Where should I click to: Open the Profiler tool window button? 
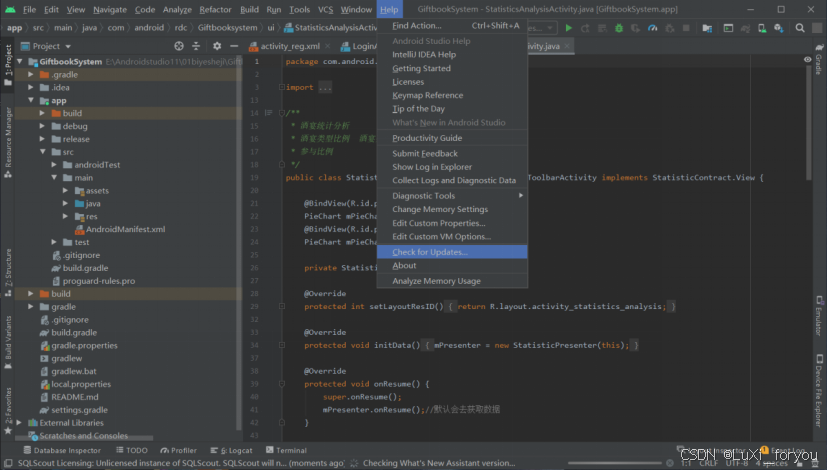pos(178,450)
